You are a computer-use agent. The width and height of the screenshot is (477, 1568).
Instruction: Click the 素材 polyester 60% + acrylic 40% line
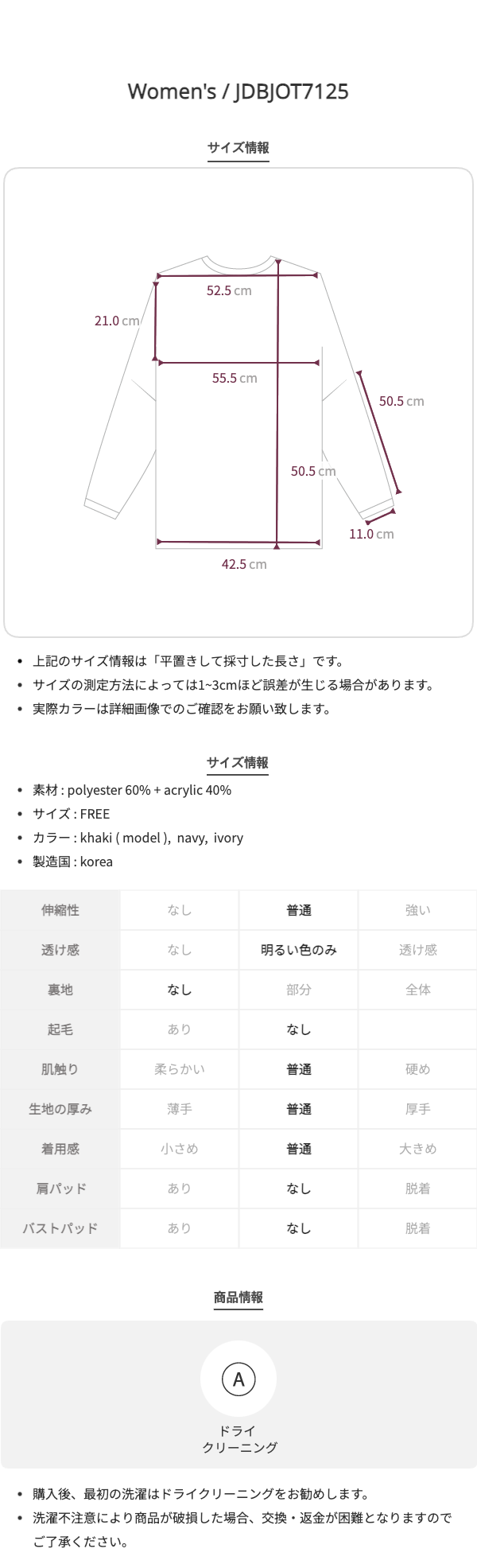pos(132,791)
